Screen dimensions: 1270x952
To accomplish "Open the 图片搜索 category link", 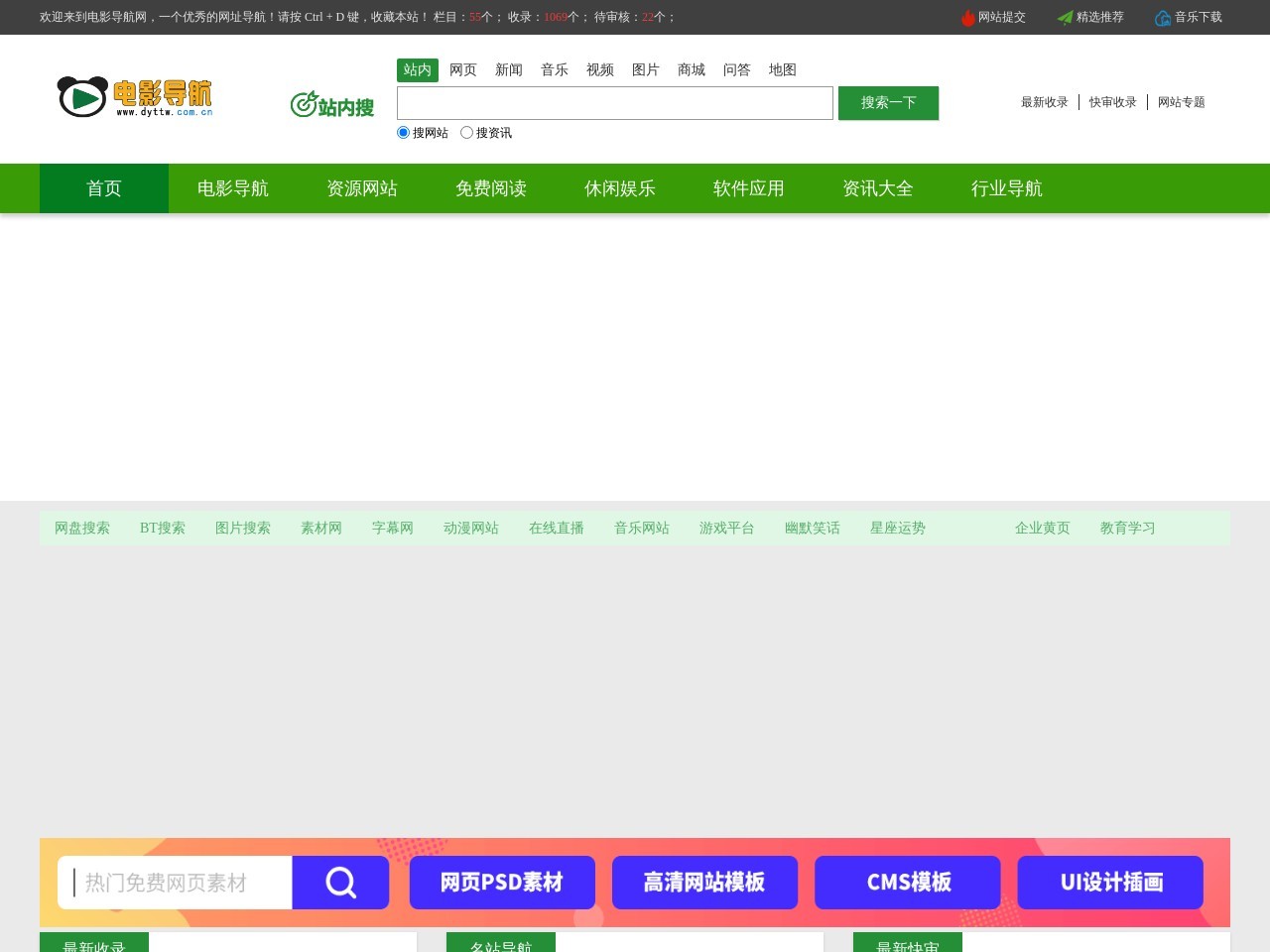I will pos(243,528).
